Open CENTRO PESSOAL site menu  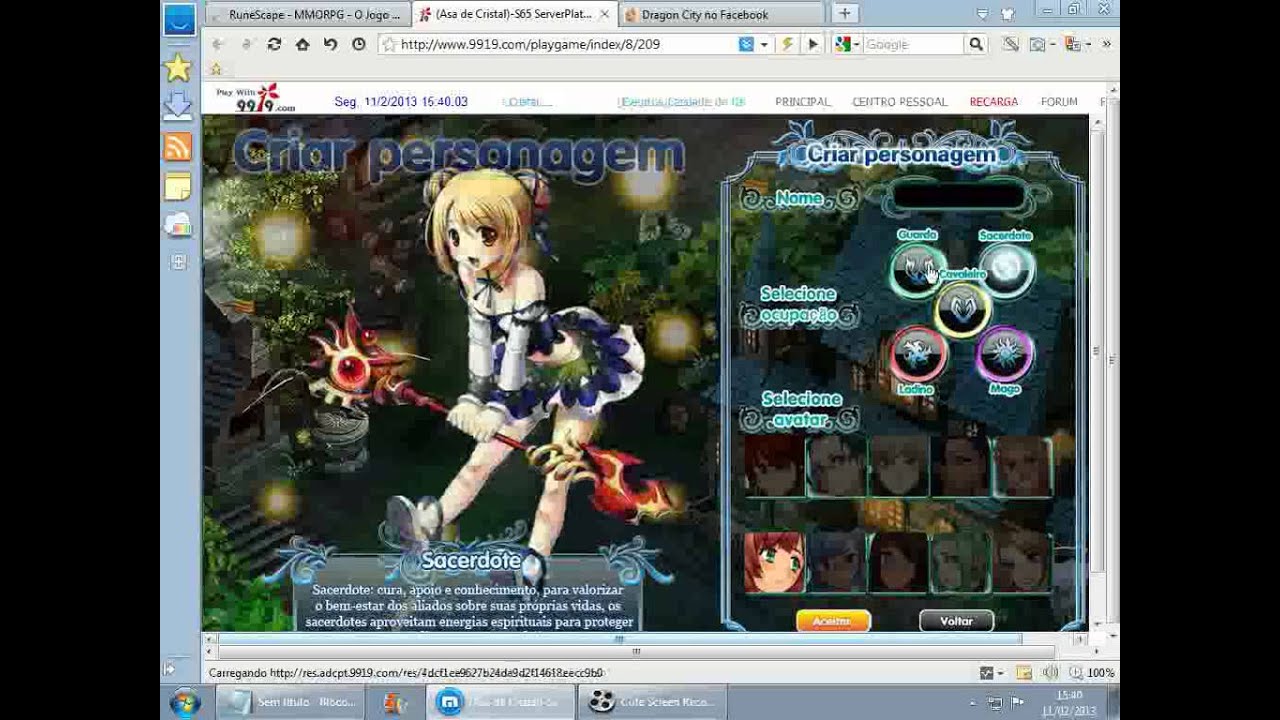click(x=899, y=102)
